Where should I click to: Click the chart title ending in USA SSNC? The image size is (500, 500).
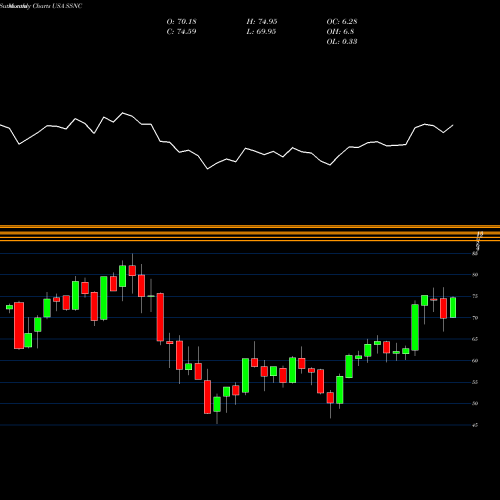[x=41, y=6]
